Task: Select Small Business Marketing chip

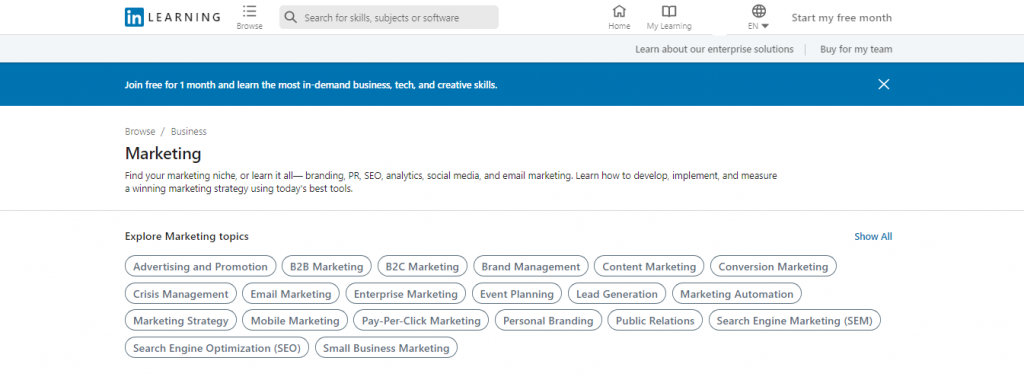Action: coord(386,348)
